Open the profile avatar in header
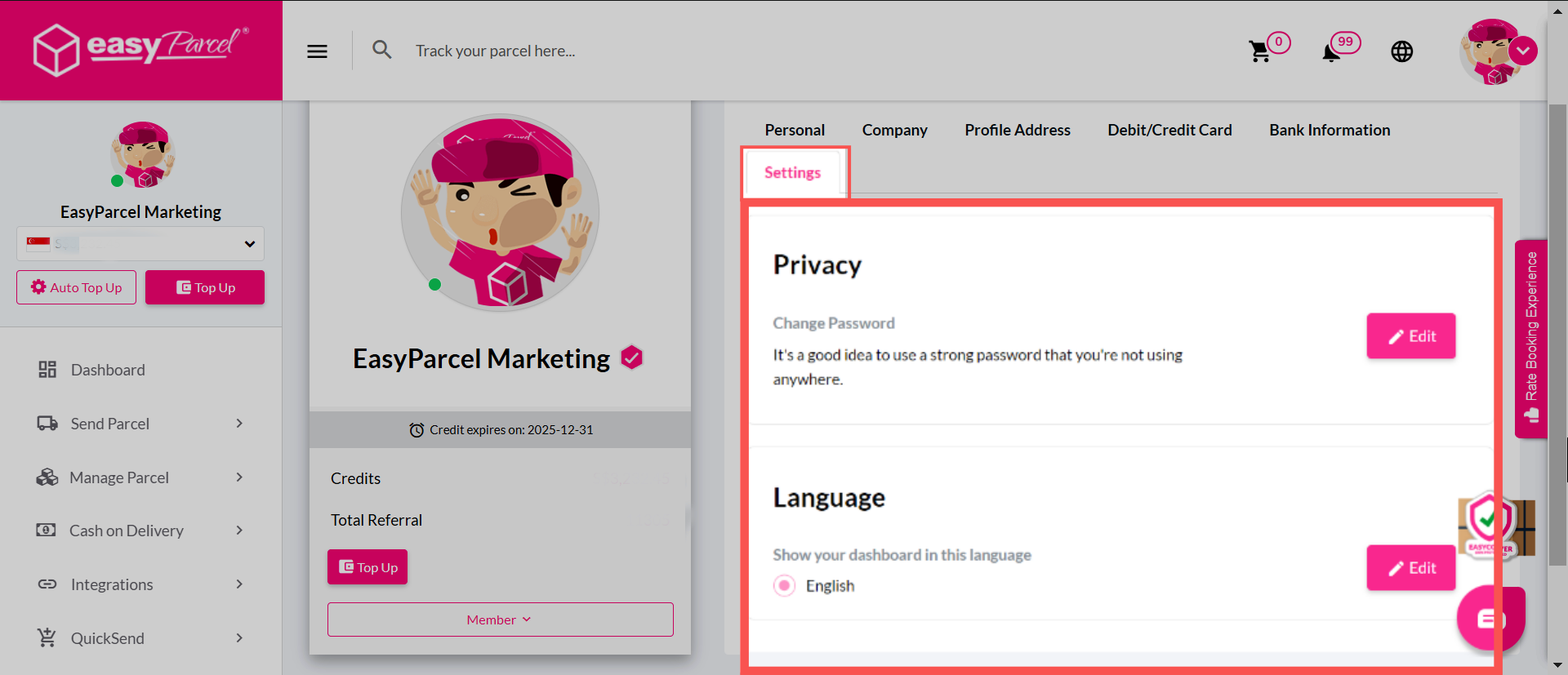Screen dimensions: 1568x675 [x=1491, y=51]
